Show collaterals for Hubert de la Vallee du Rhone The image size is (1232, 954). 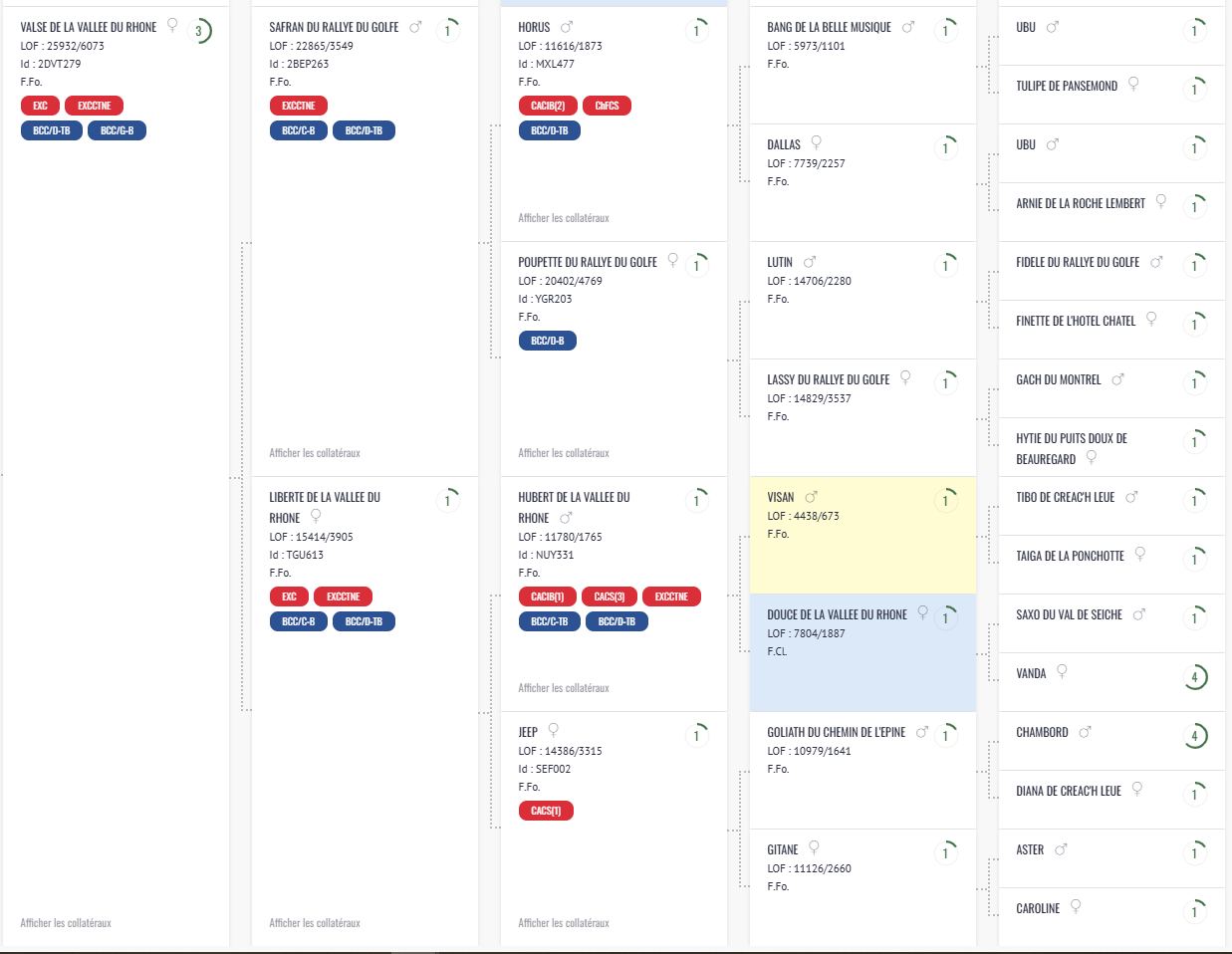pos(564,688)
